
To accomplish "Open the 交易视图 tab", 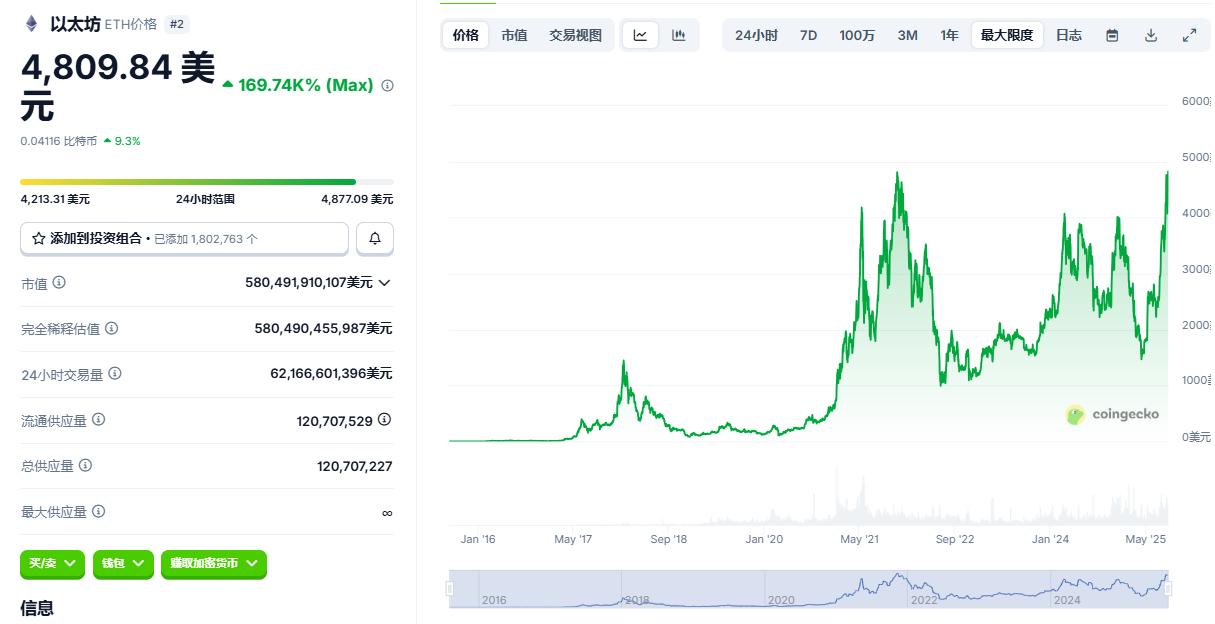I will click(575, 34).
